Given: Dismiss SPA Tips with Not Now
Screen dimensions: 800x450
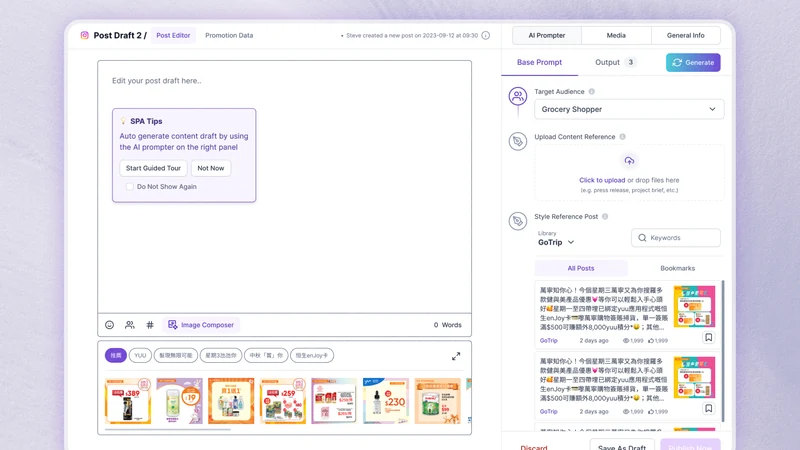Looking at the screenshot, I should pyautogui.click(x=211, y=168).
